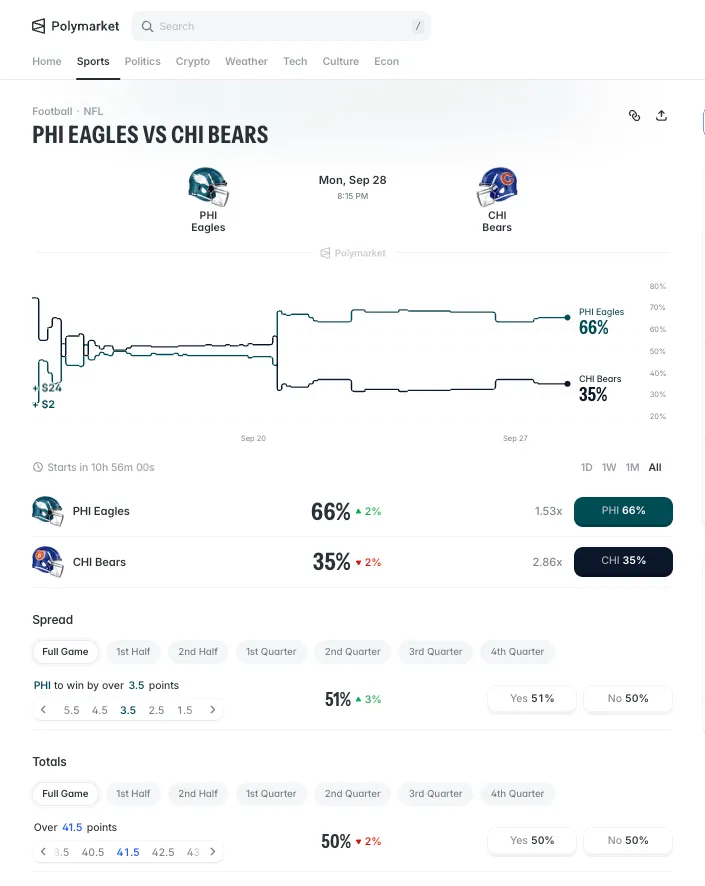Select the 1st Half spread filter
705x886 pixels.
[x=133, y=652]
